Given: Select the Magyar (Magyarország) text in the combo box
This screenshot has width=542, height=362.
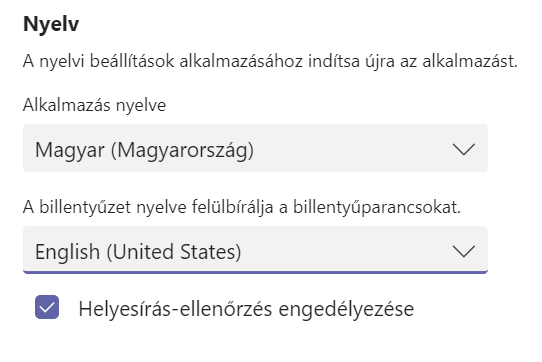Looking at the screenshot, I should click(x=144, y=150).
